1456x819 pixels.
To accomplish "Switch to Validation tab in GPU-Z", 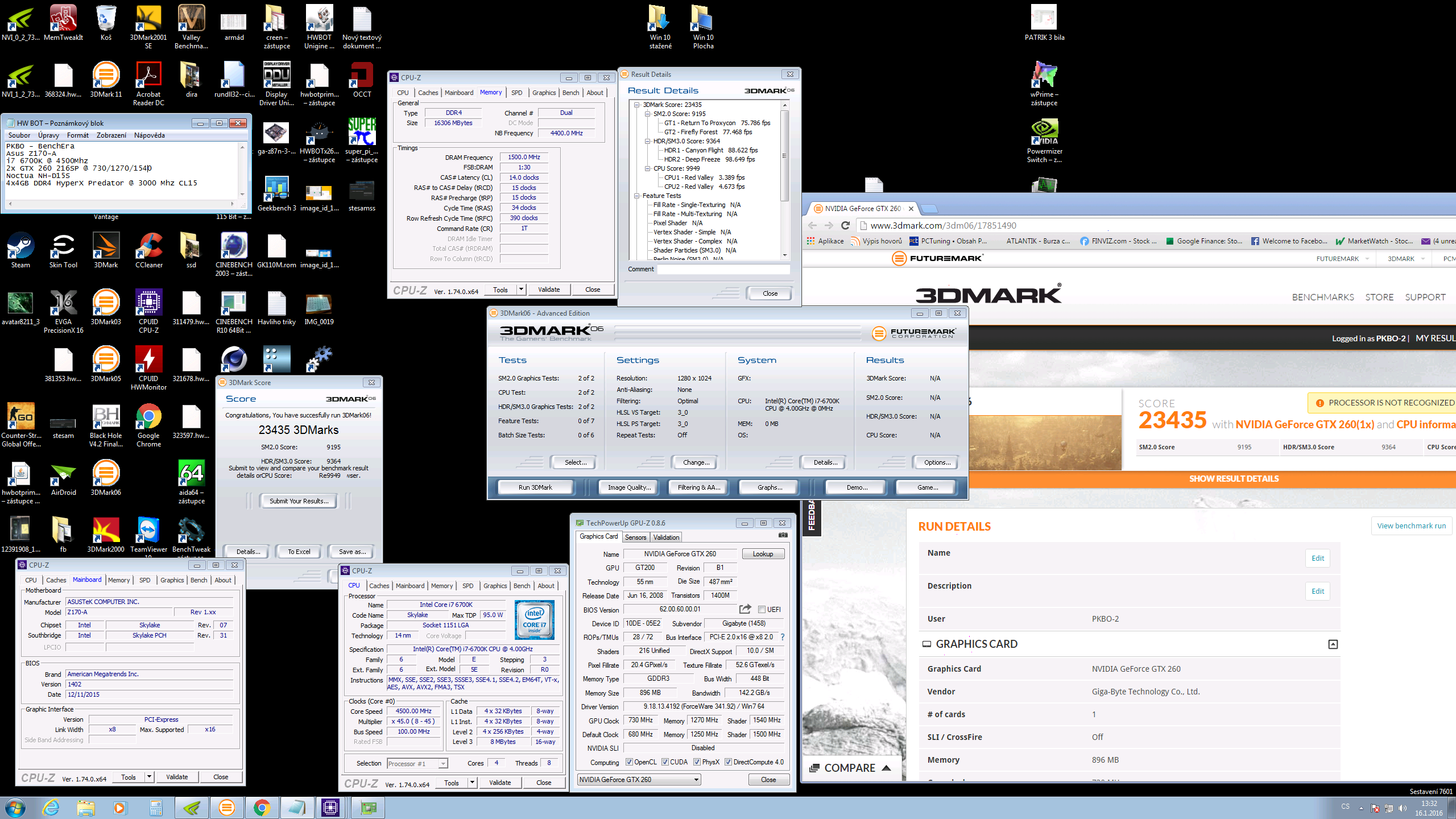I will [x=666, y=537].
